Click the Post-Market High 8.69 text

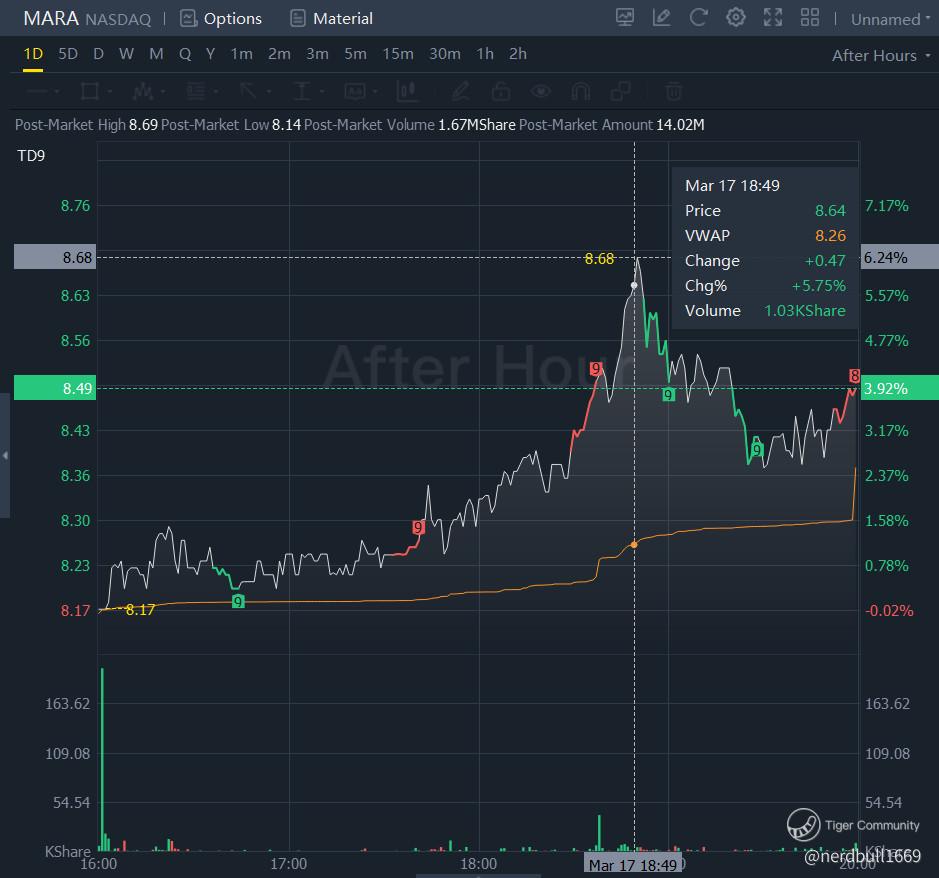tap(86, 125)
